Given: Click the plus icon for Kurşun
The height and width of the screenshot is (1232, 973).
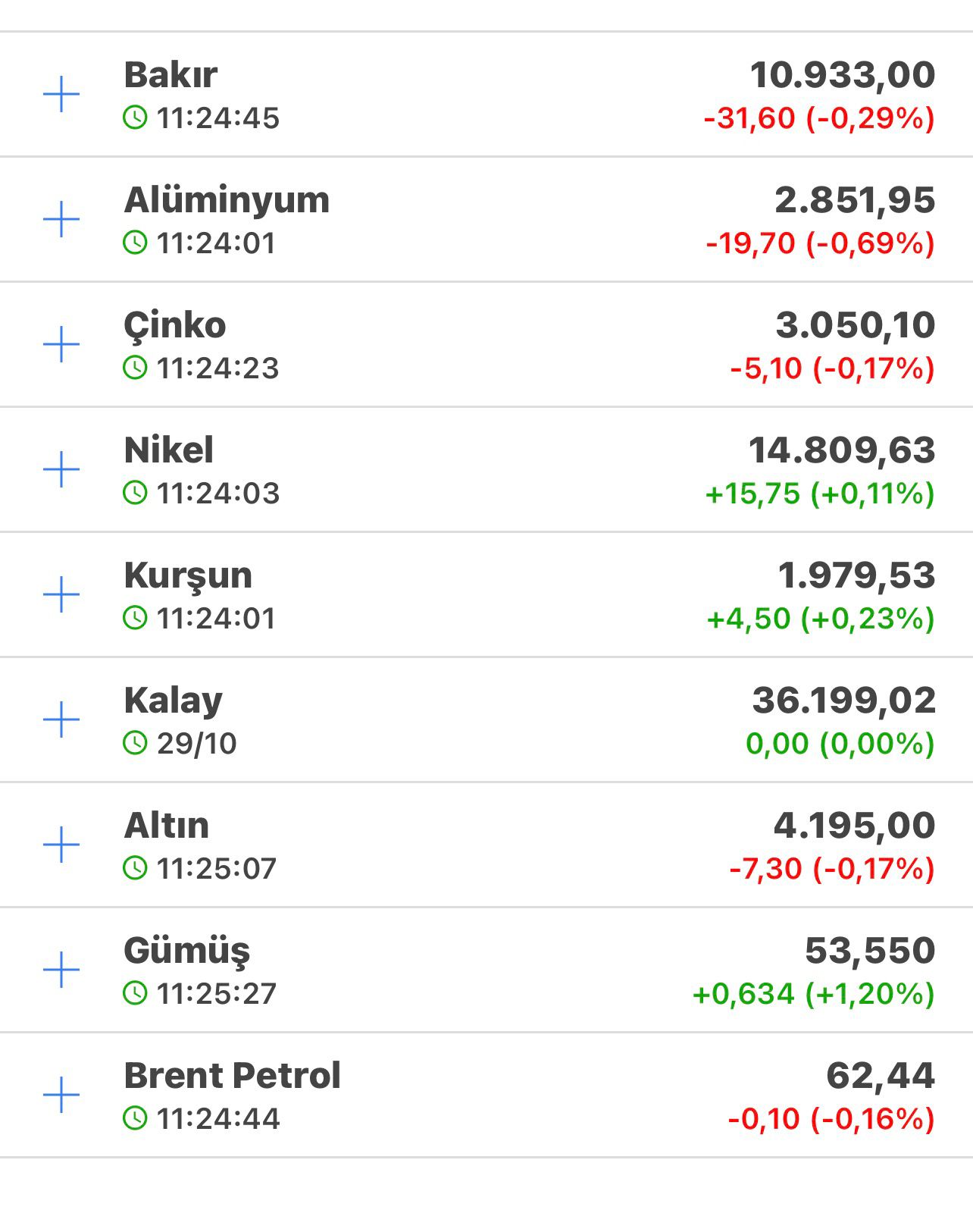Looking at the screenshot, I should tap(61, 594).
